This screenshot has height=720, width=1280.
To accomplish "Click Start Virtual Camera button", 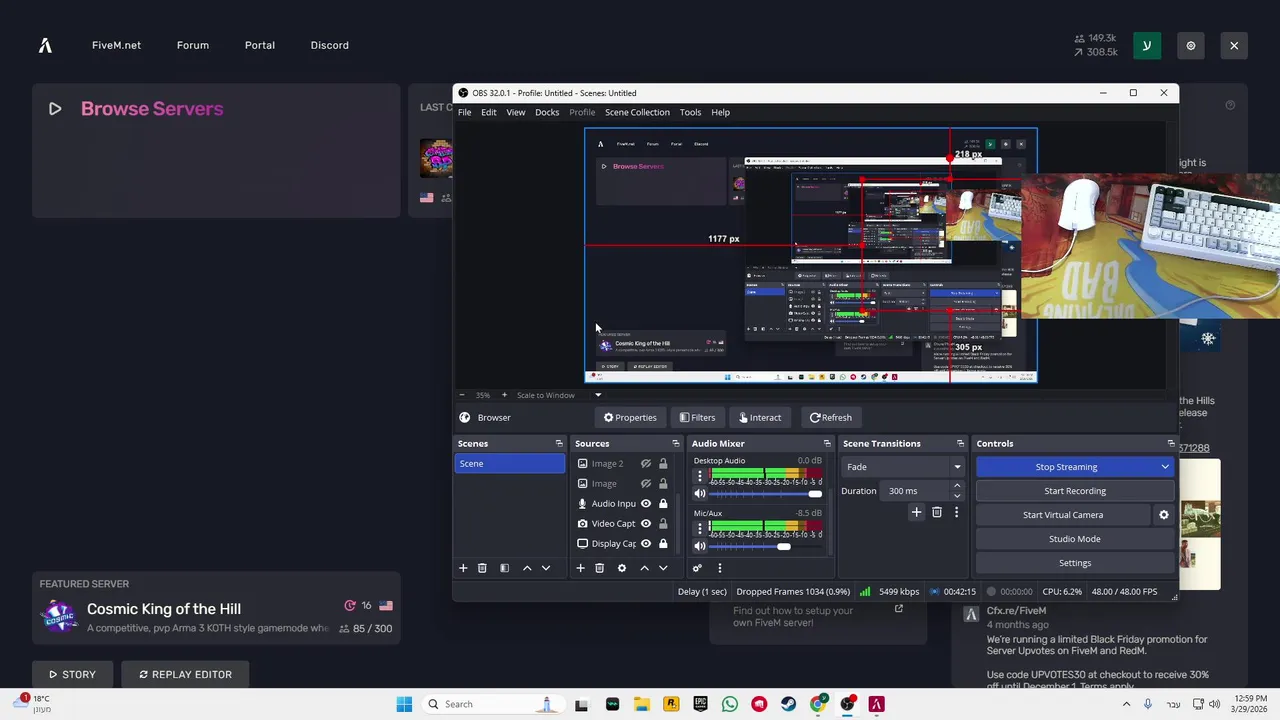I will click(1063, 515).
